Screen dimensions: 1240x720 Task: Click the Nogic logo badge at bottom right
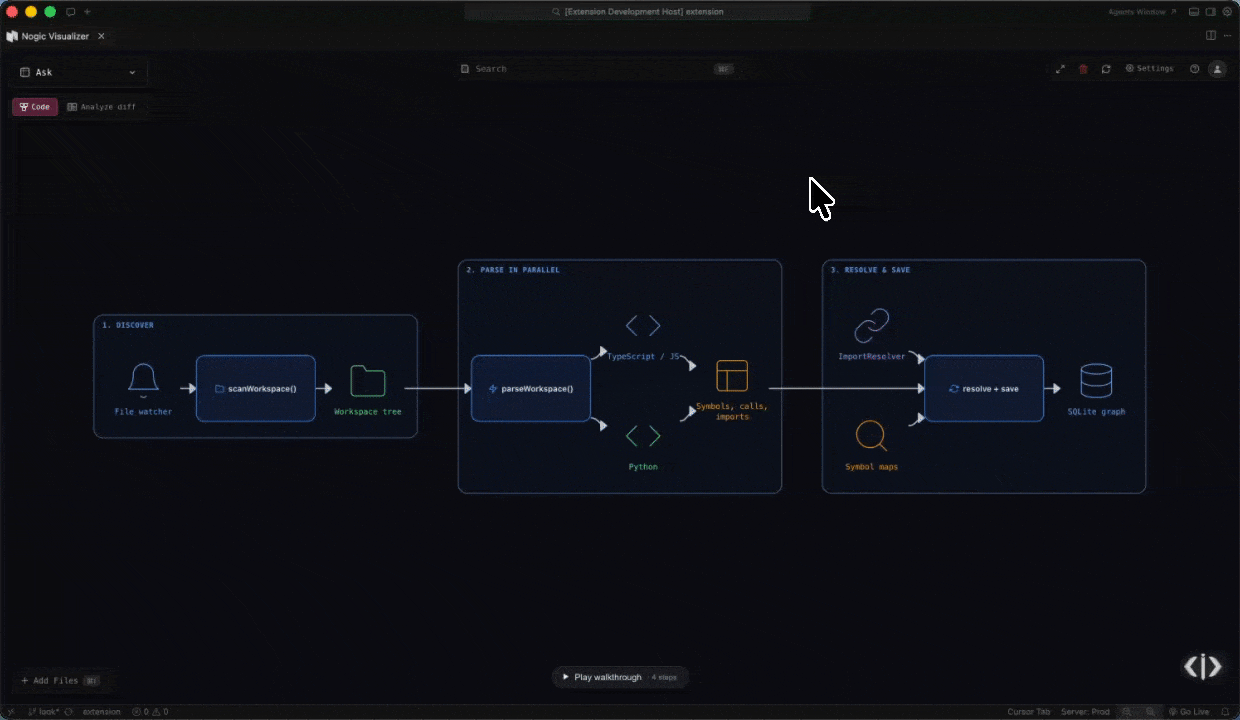click(1203, 667)
